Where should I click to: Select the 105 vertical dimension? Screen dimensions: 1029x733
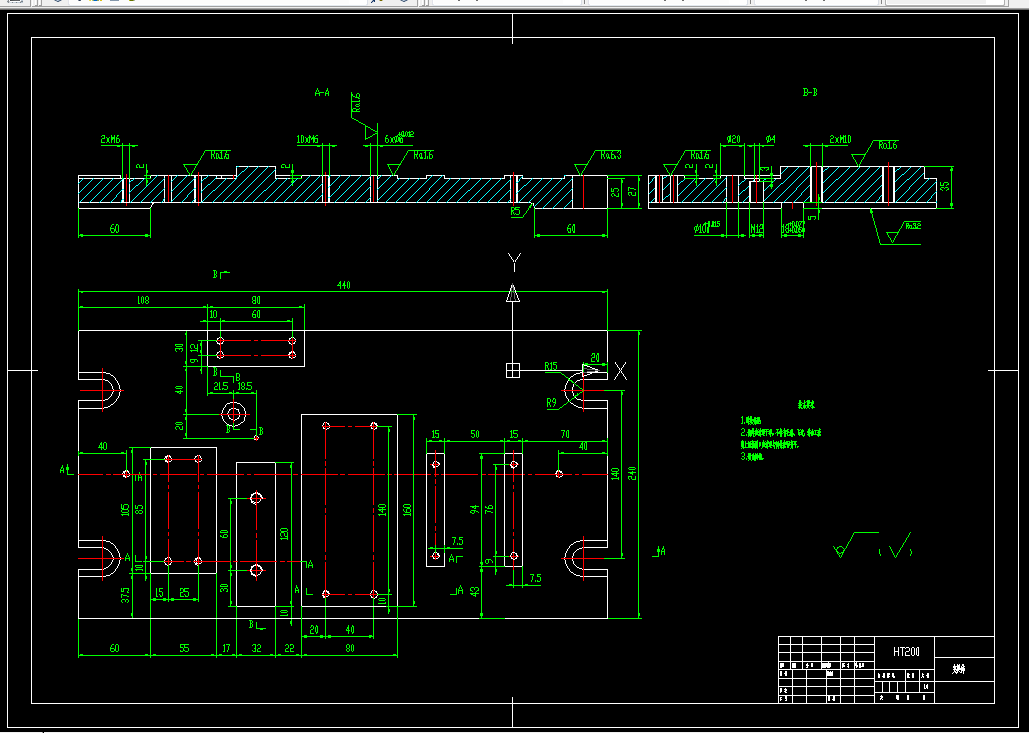click(125, 510)
